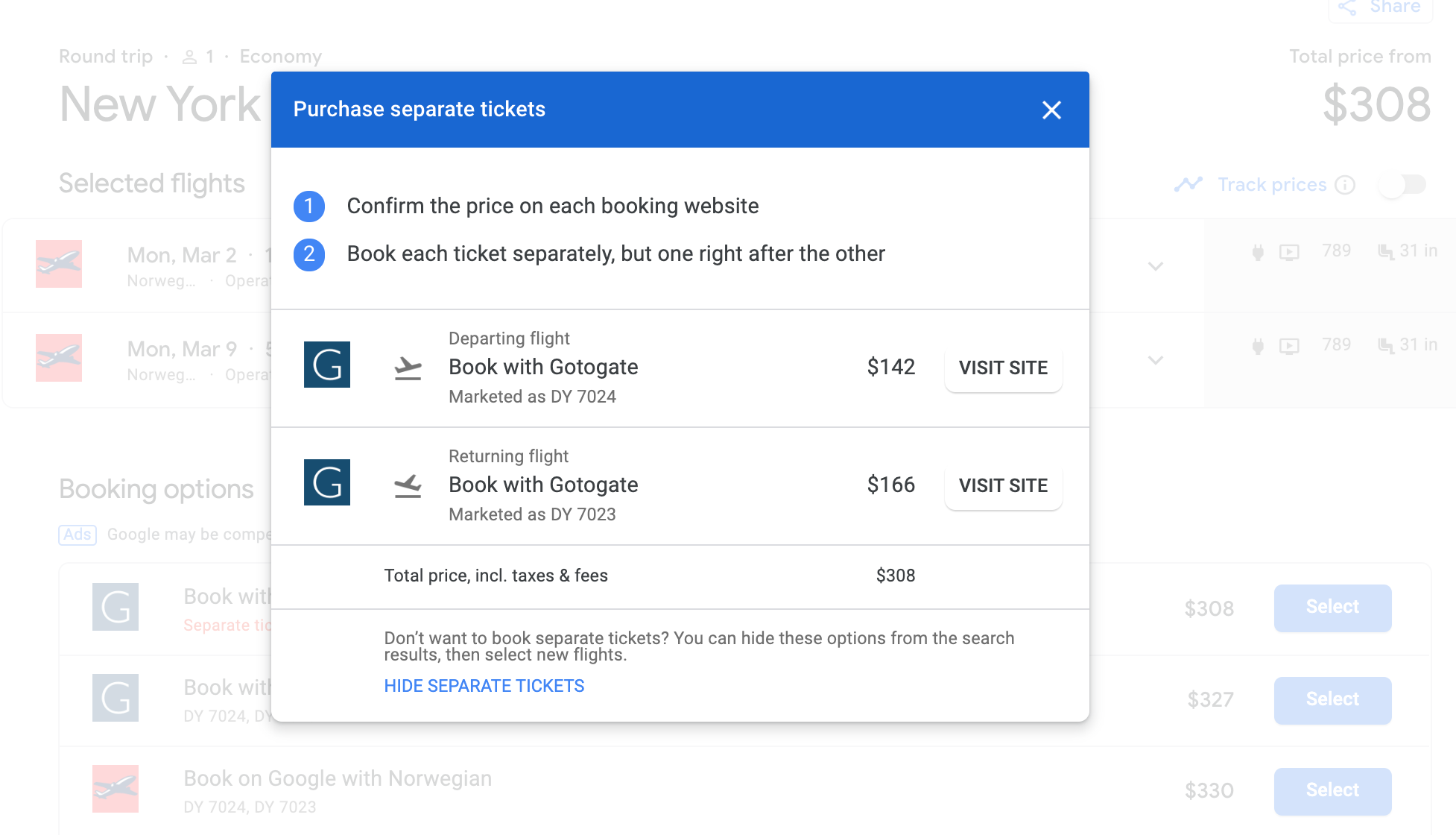
Task: Click Norwegian airline logo for Mar 2 flight
Action: (59, 264)
